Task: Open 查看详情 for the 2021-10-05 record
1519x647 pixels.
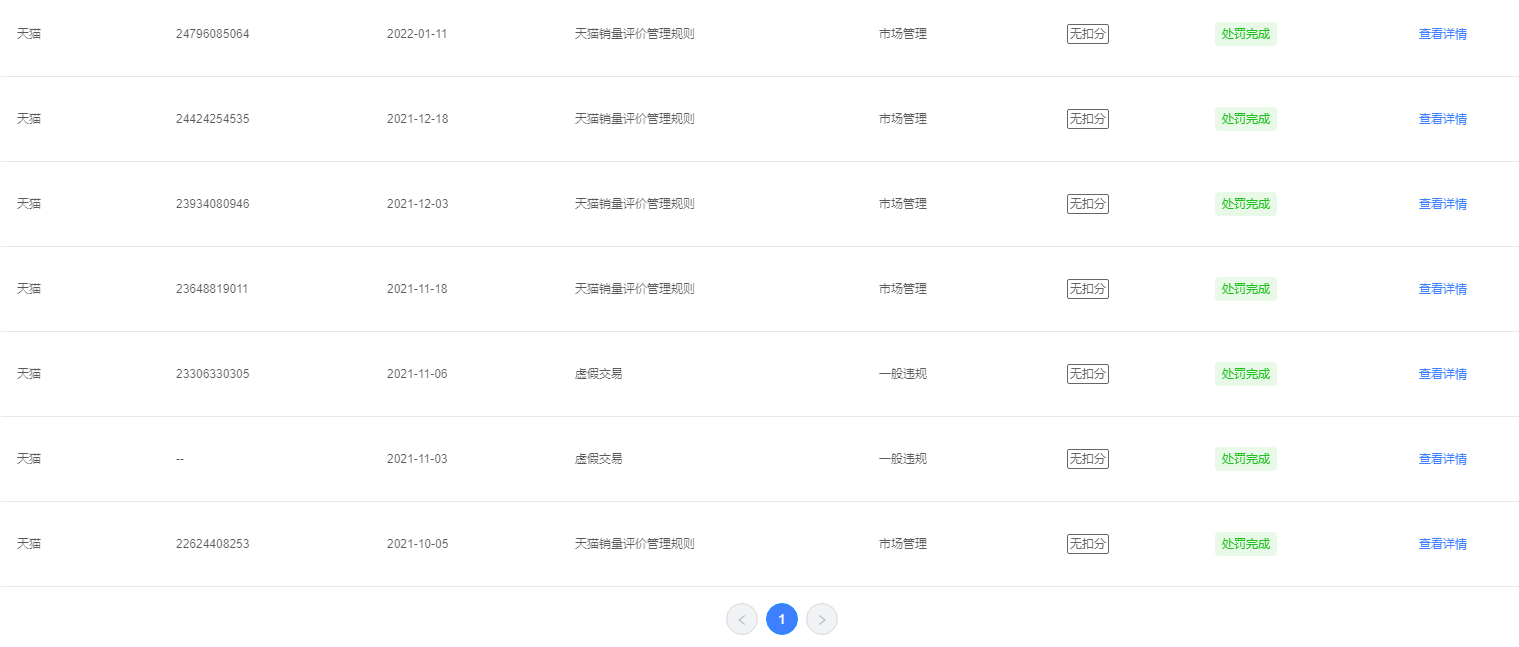Action: coord(1443,544)
